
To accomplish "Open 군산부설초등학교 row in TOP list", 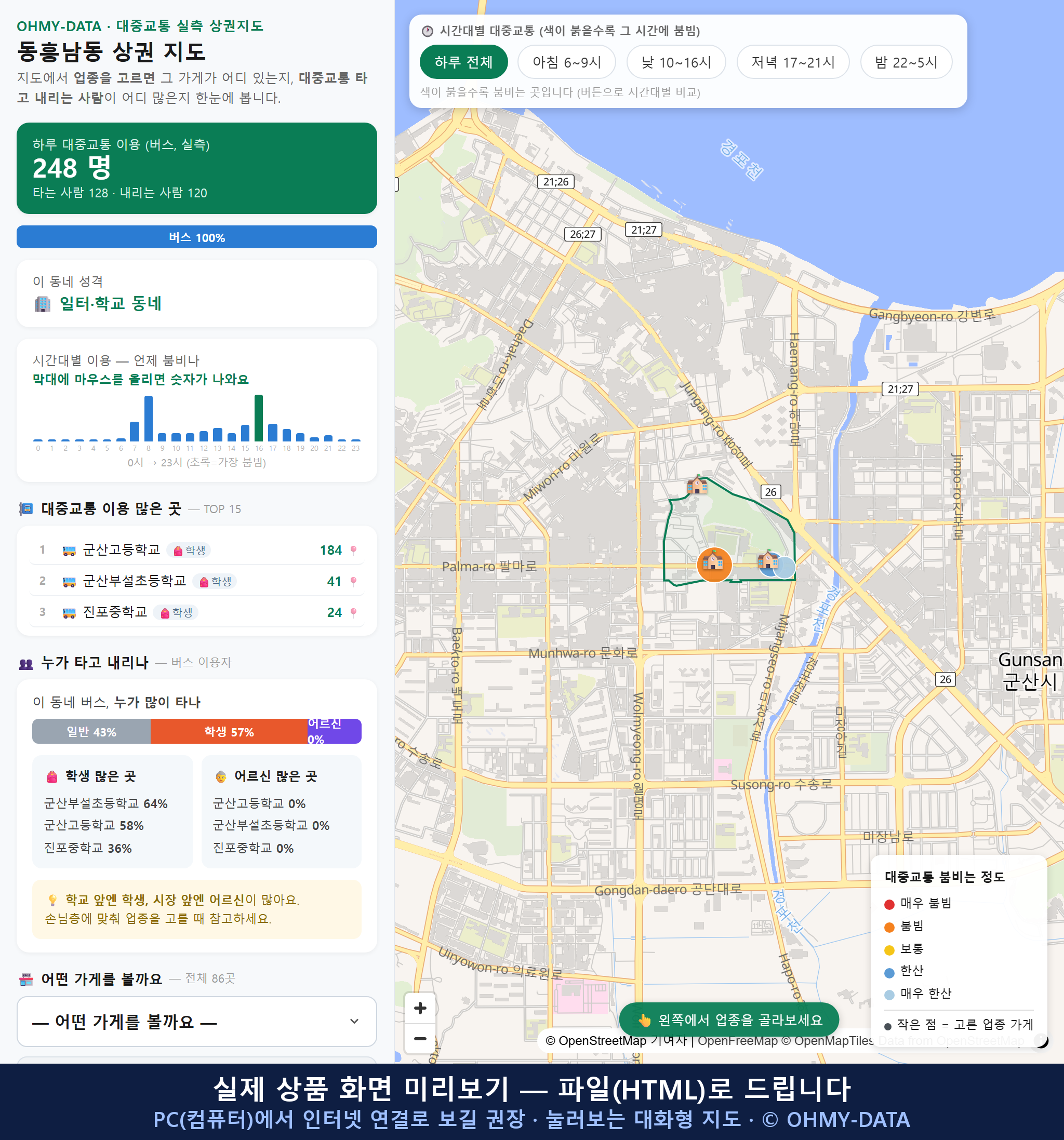I will tap(197, 581).
